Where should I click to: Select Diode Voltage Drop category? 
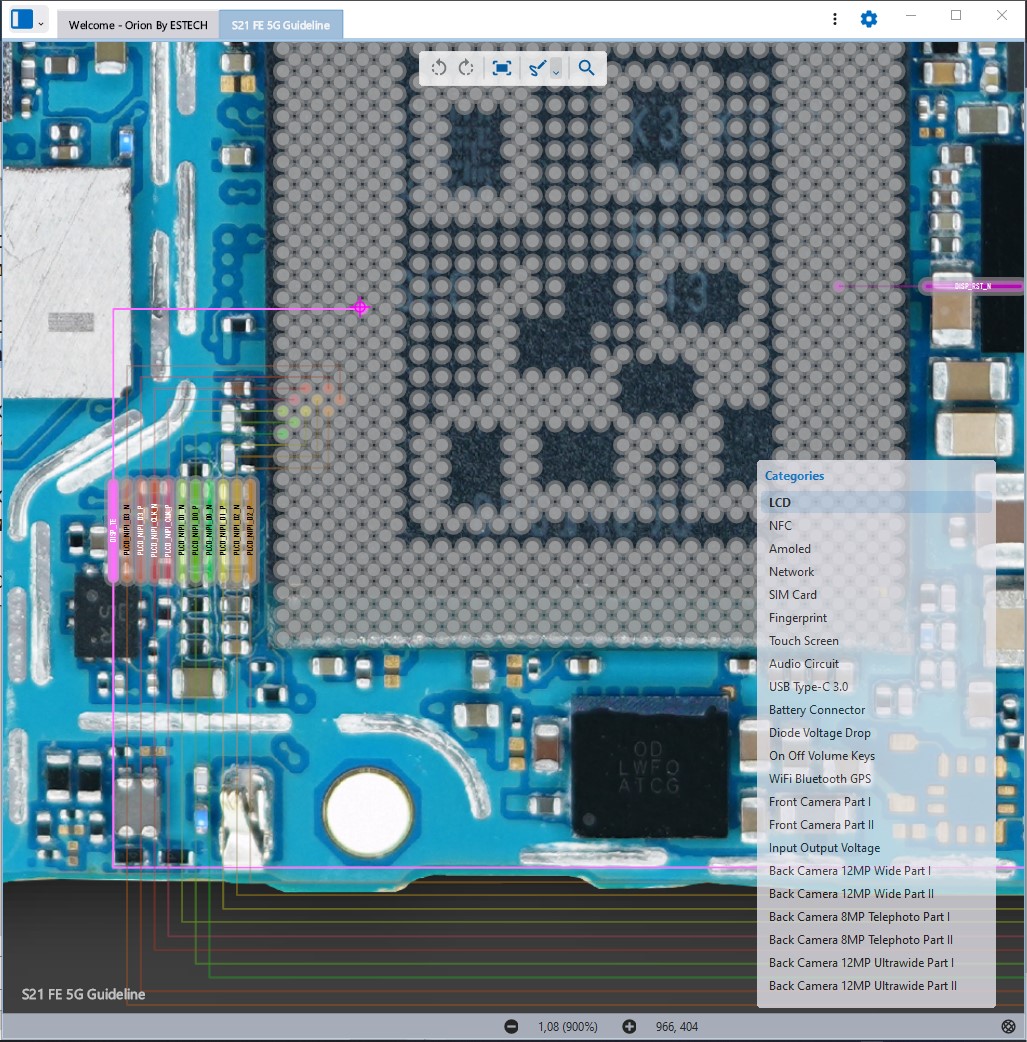(x=819, y=733)
